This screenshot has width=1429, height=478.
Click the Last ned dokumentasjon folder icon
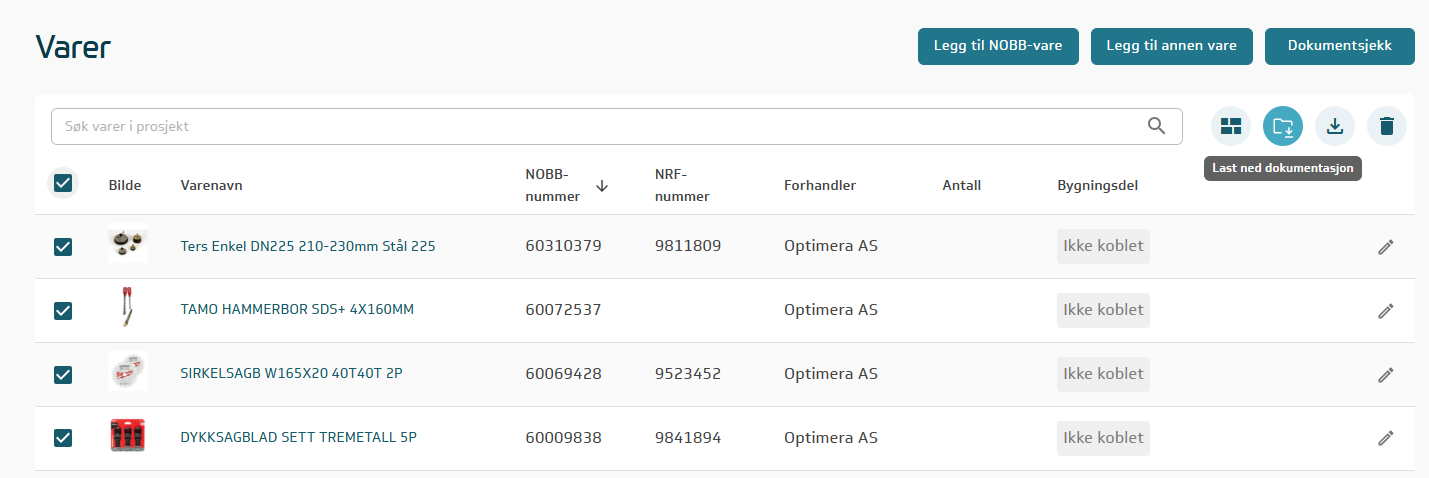tap(1283, 126)
